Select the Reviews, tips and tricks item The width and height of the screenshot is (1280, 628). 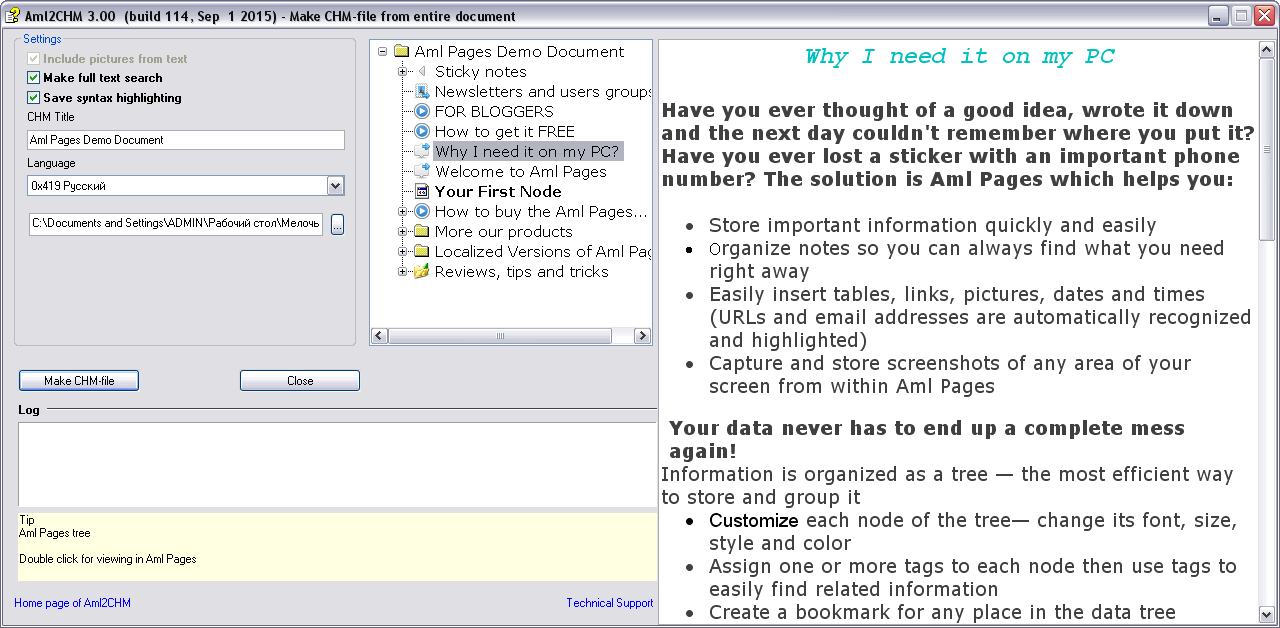522,272
